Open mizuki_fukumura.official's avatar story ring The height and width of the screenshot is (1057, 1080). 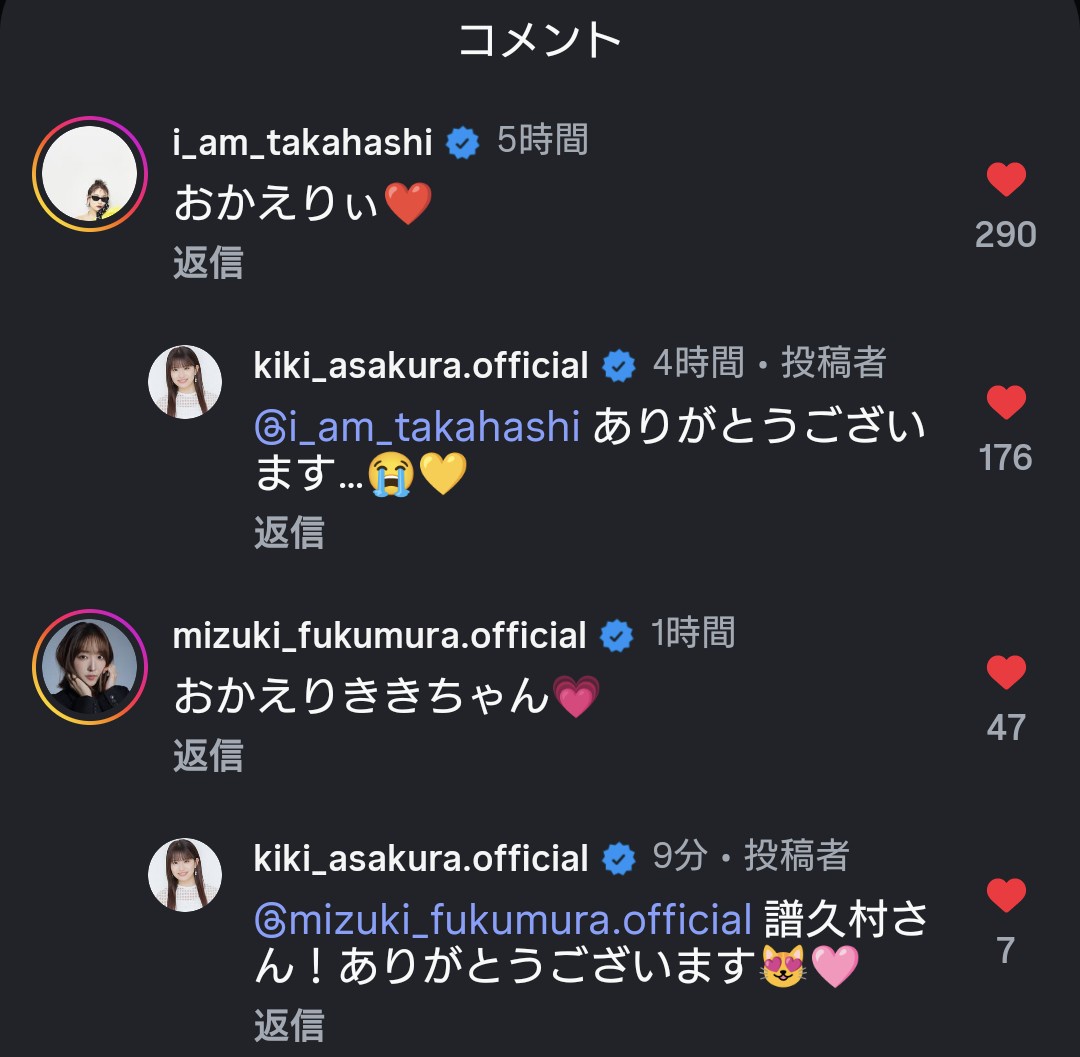coord(90,666)
